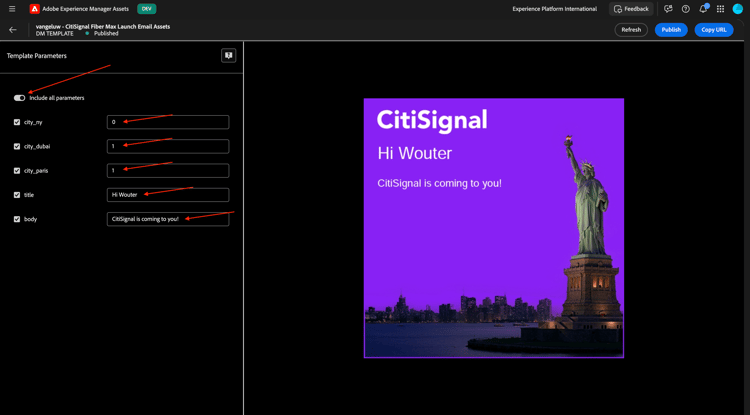Uncheck the city_dubai checkbox

pos(17,146)
